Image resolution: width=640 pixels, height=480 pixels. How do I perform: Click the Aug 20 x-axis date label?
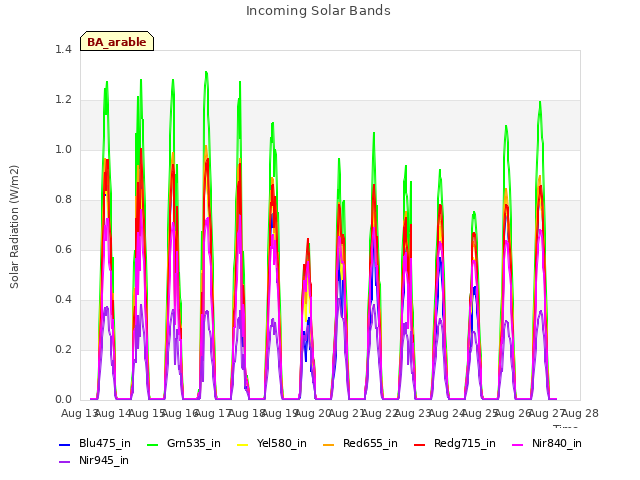312,413
